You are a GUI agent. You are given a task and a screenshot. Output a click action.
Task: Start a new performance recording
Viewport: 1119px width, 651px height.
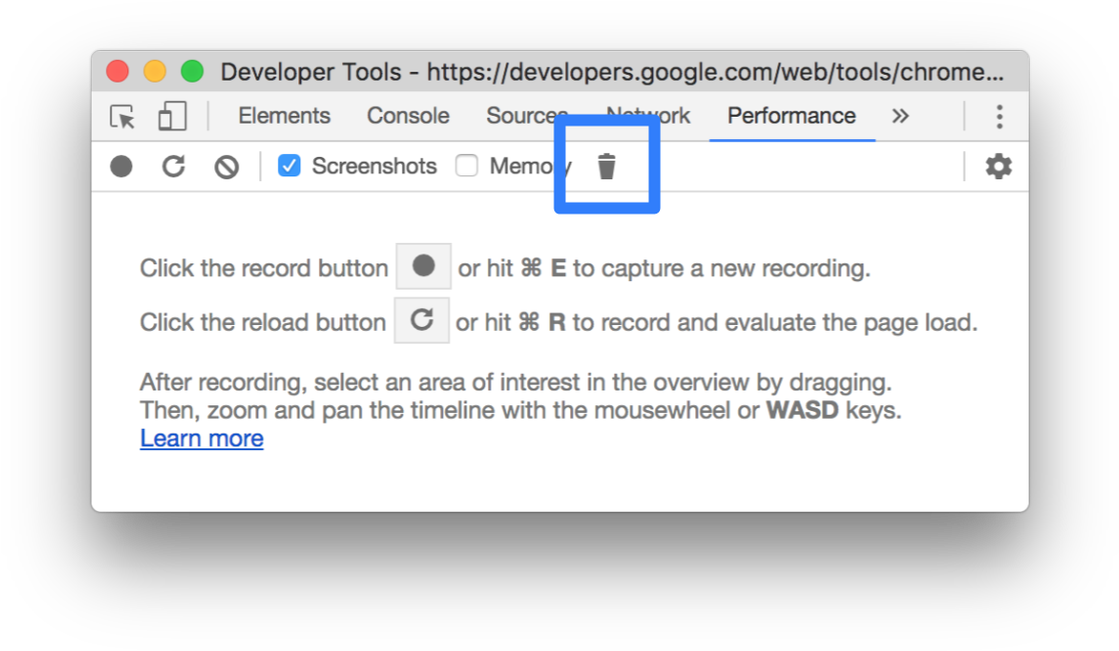(121, 166)
